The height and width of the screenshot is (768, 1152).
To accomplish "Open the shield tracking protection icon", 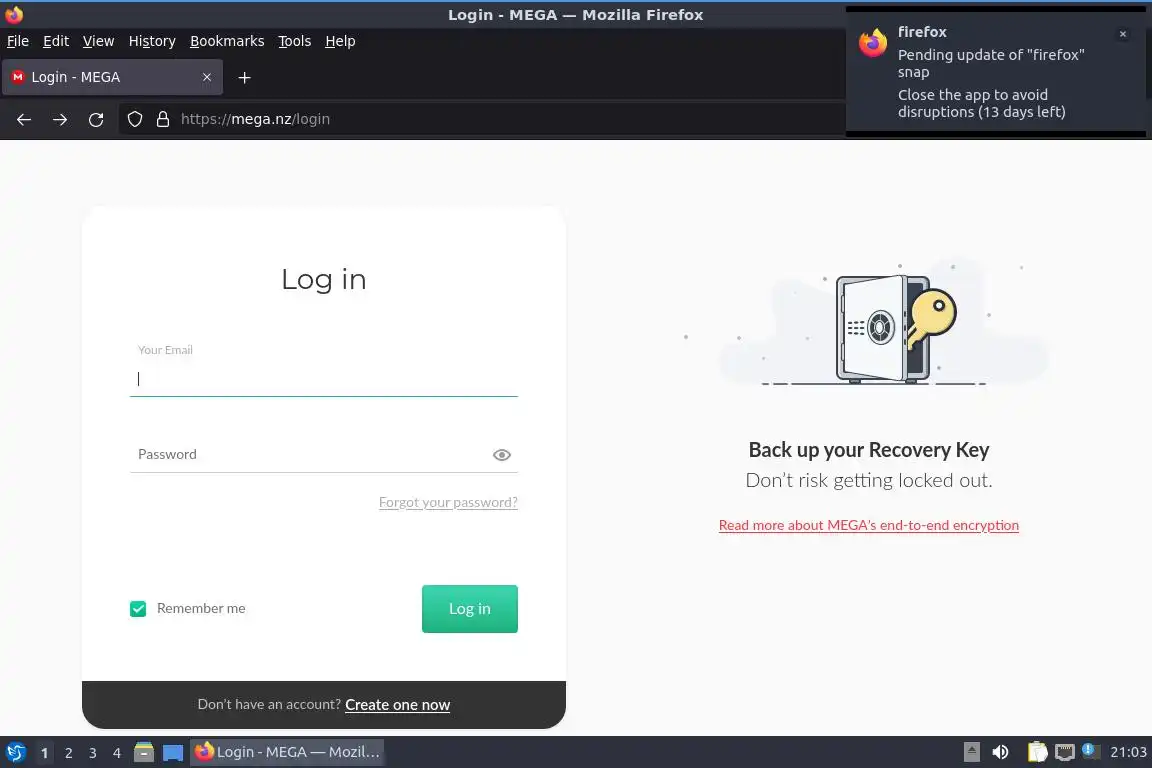I will 134,119.
